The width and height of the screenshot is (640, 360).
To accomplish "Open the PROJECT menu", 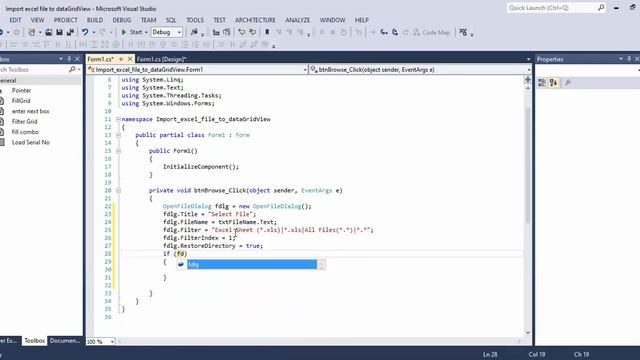I will pyautogui.click(x=65, y=20).
